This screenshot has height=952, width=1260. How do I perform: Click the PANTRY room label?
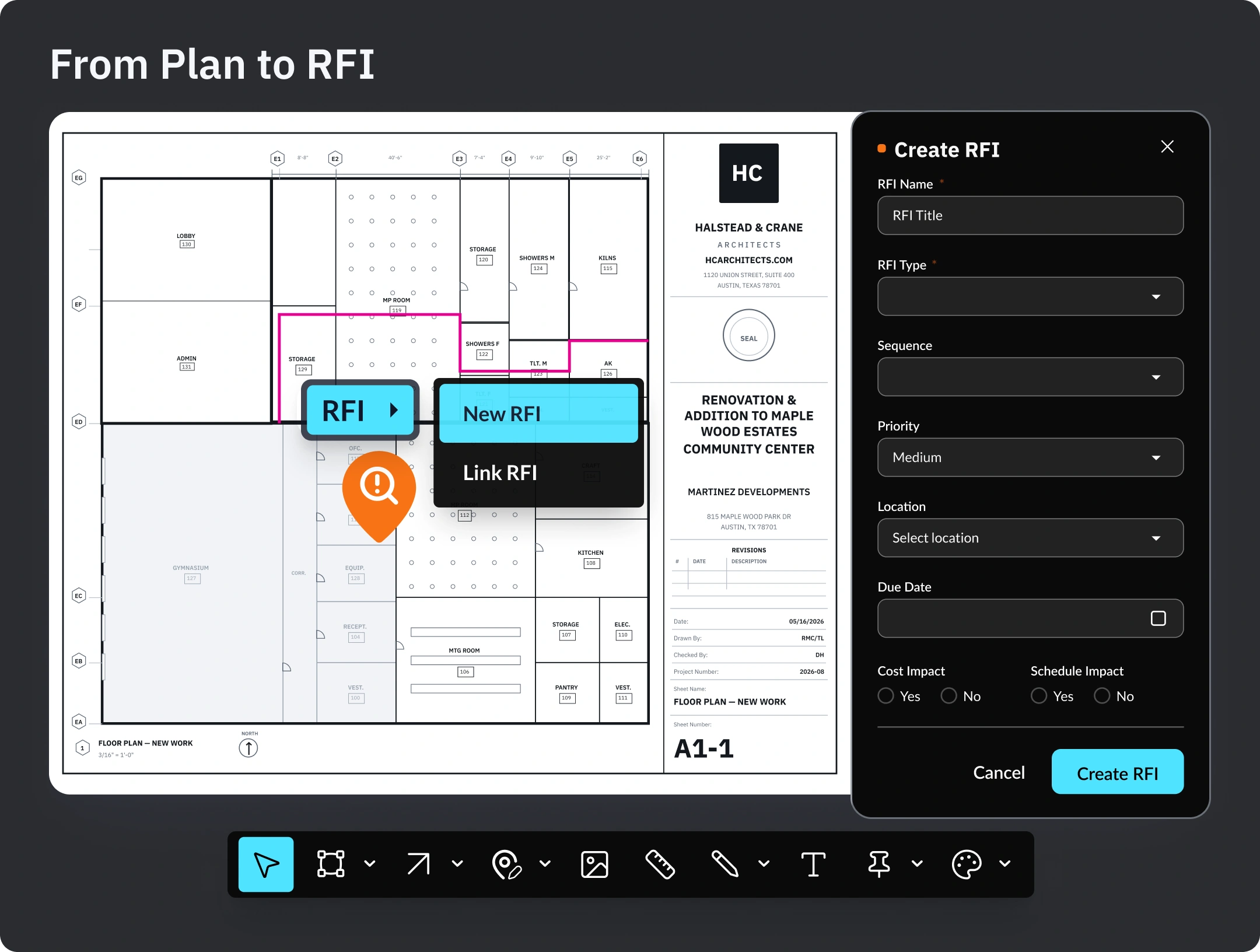pyautogui.click(x=566, y=688)
